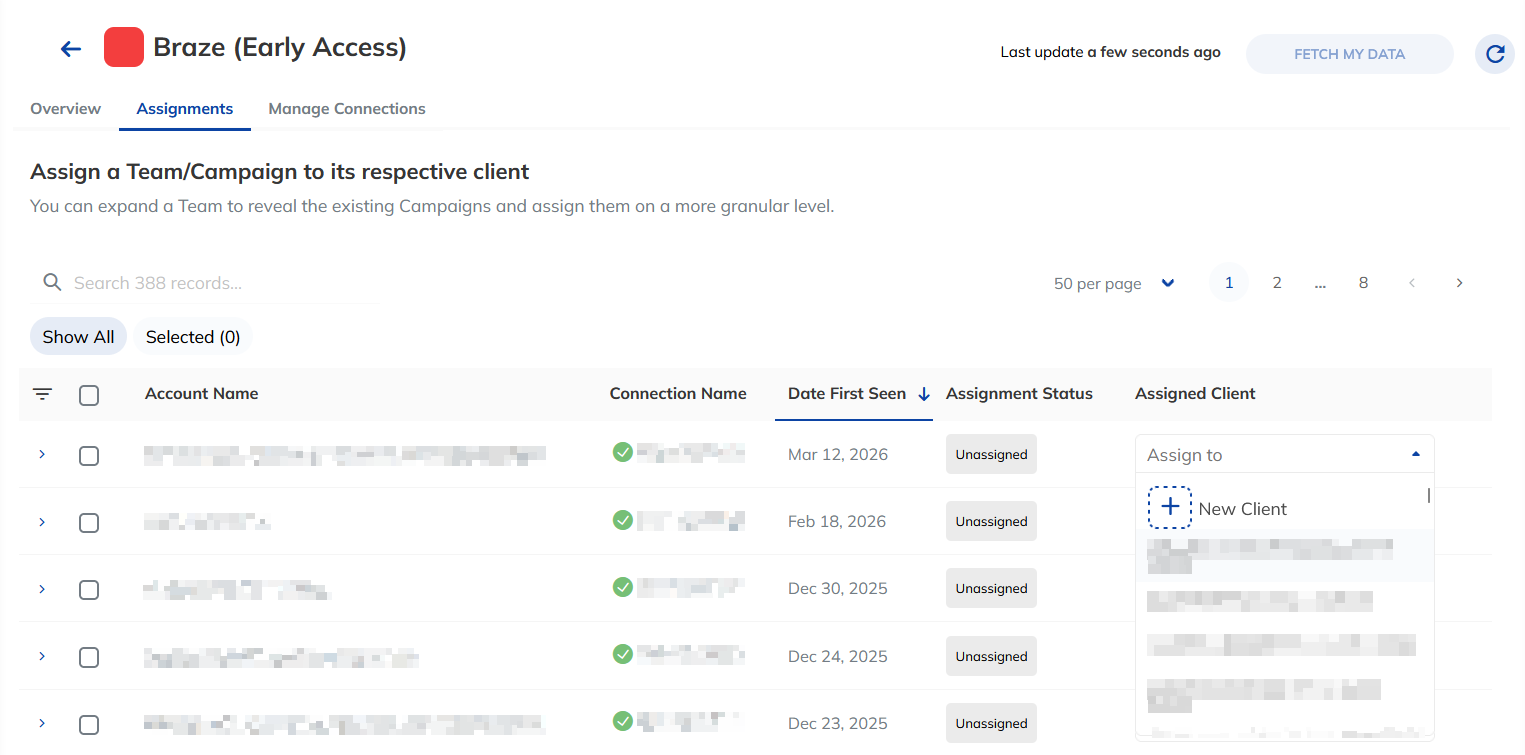Click the FETCH MY DATA button
Image resolution: width=1525 pixels, height=755 pixels.
pos(1349,54)
